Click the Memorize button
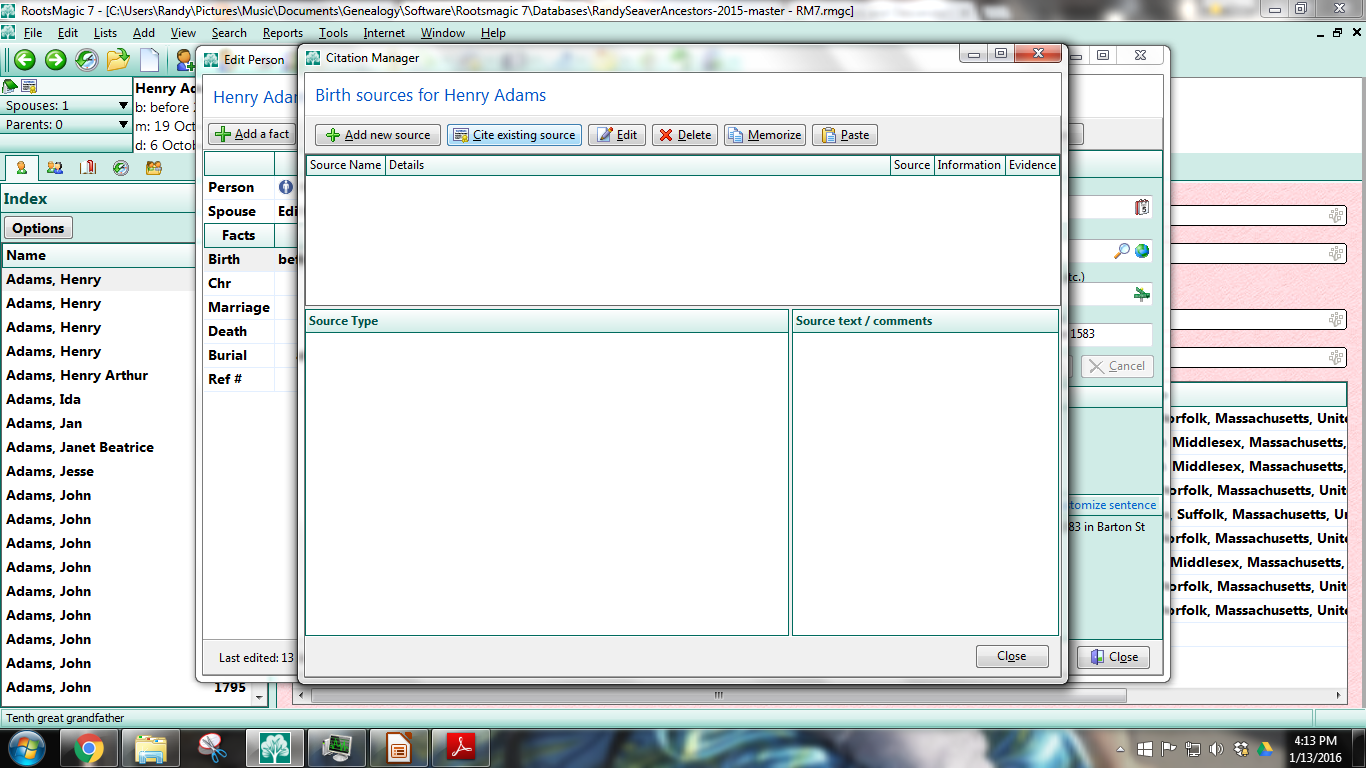This screenshot has height=768, width=1366. coord(765,135)
